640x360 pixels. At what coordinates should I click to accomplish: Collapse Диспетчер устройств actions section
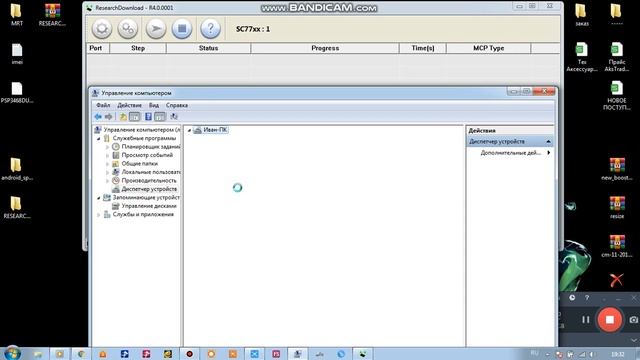[548, 142]
